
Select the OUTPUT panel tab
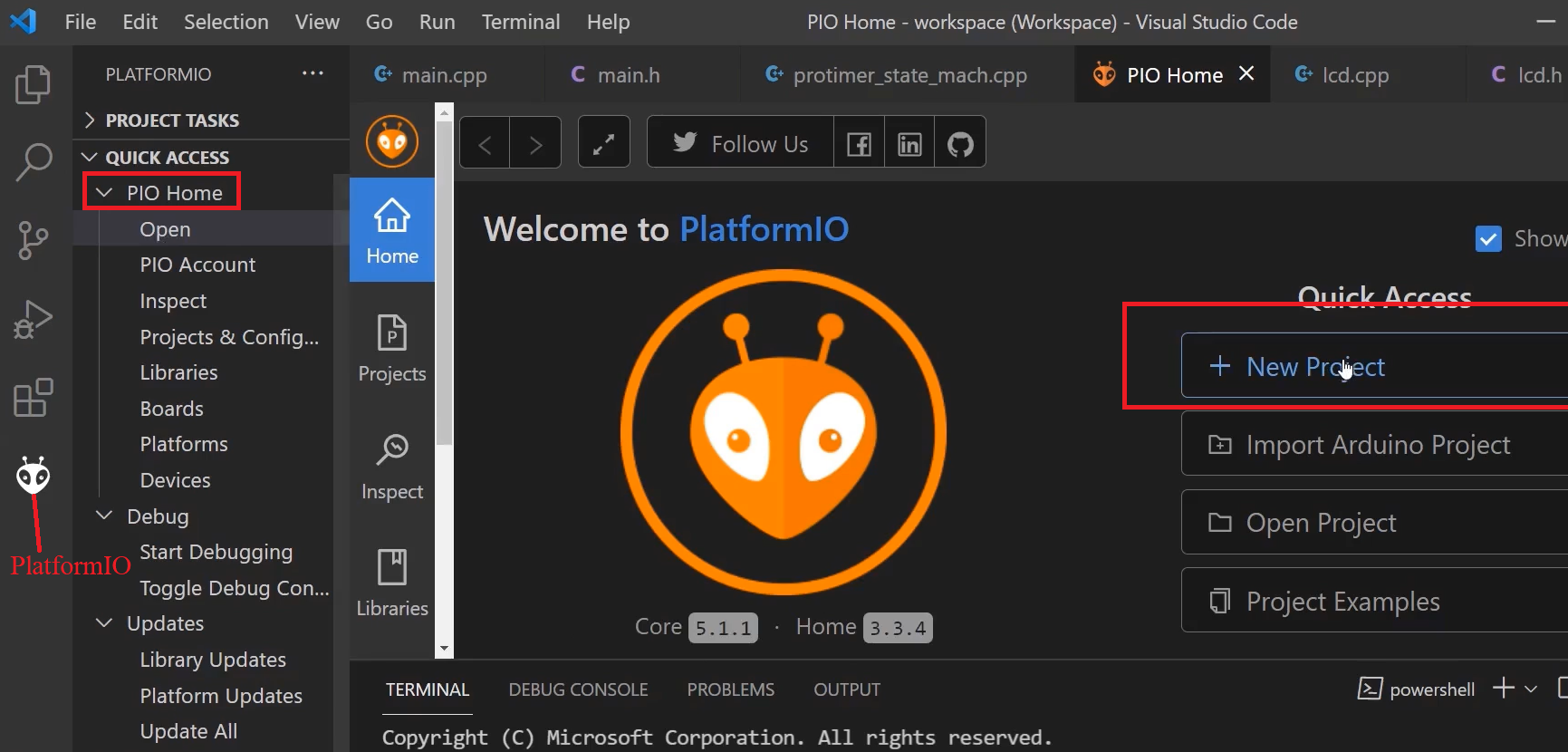(x=847, y=689)
